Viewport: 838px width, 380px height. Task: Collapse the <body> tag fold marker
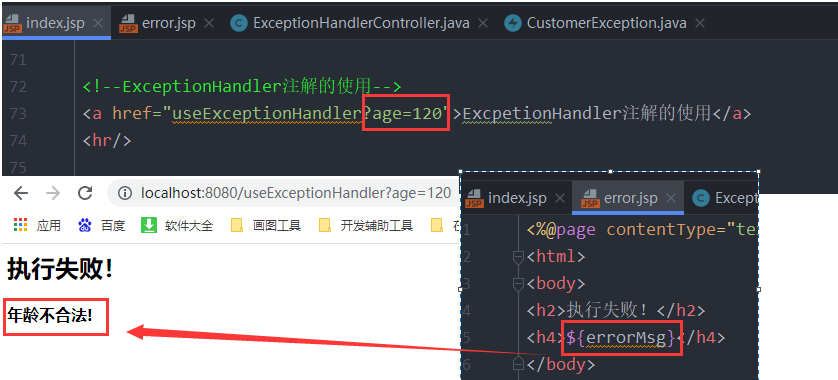(x=517, y=285)
